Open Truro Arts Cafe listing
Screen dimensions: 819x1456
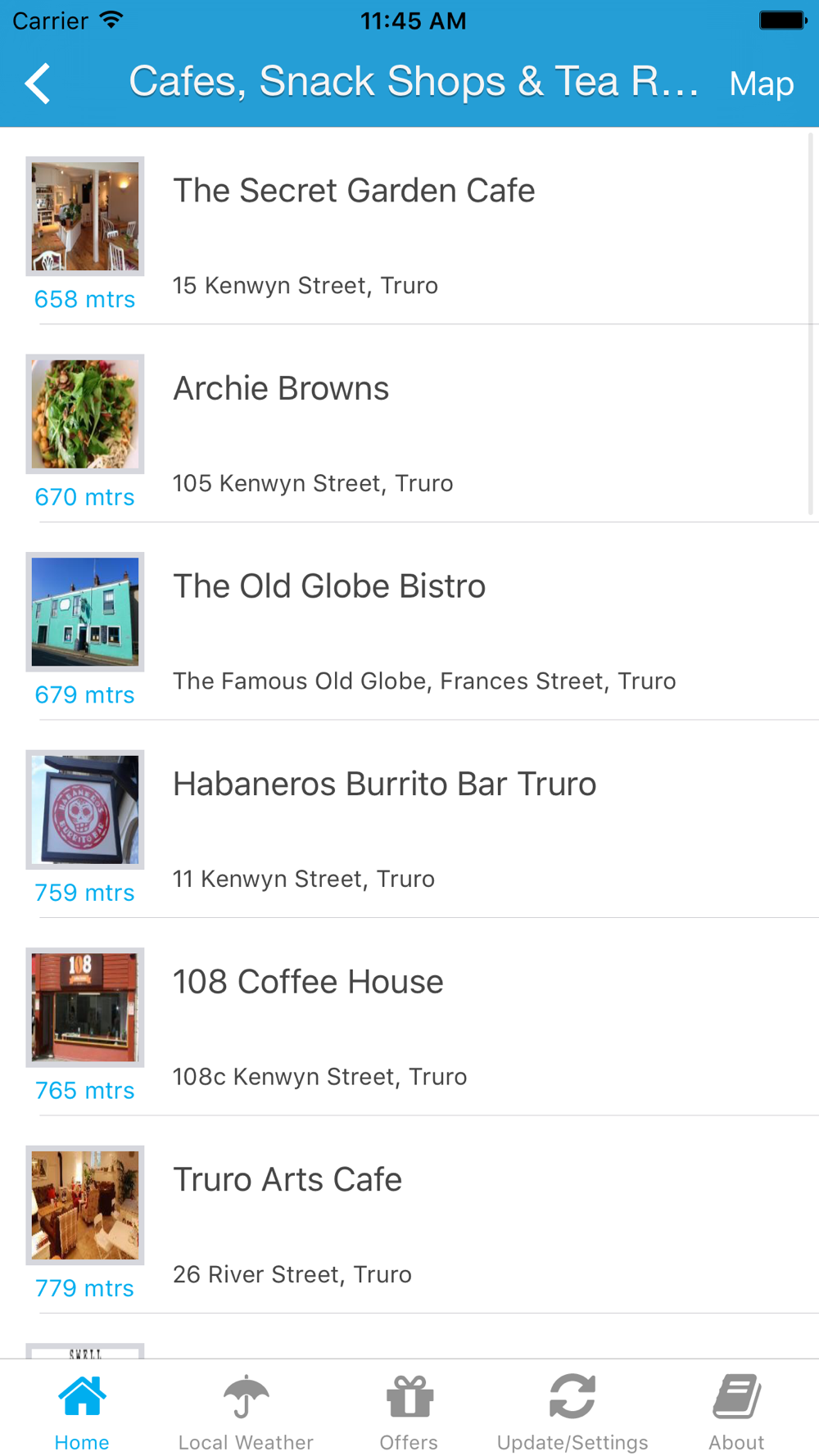[287, 1180]
